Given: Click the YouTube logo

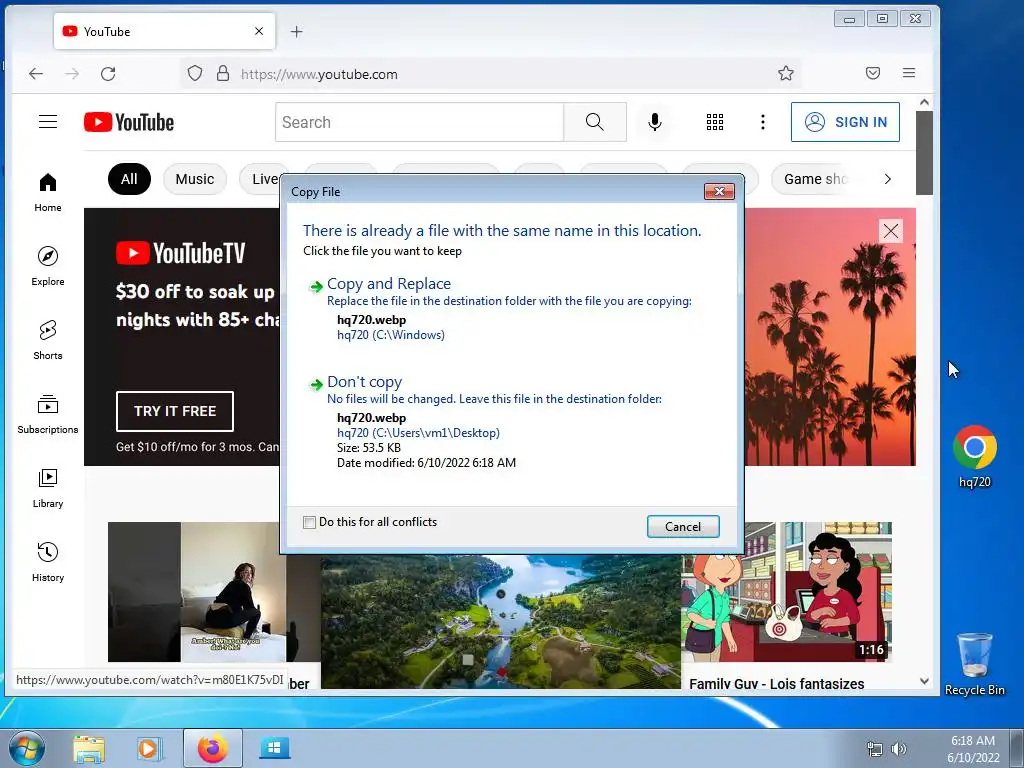Looking at the screenshot, I should click(129, 122).
